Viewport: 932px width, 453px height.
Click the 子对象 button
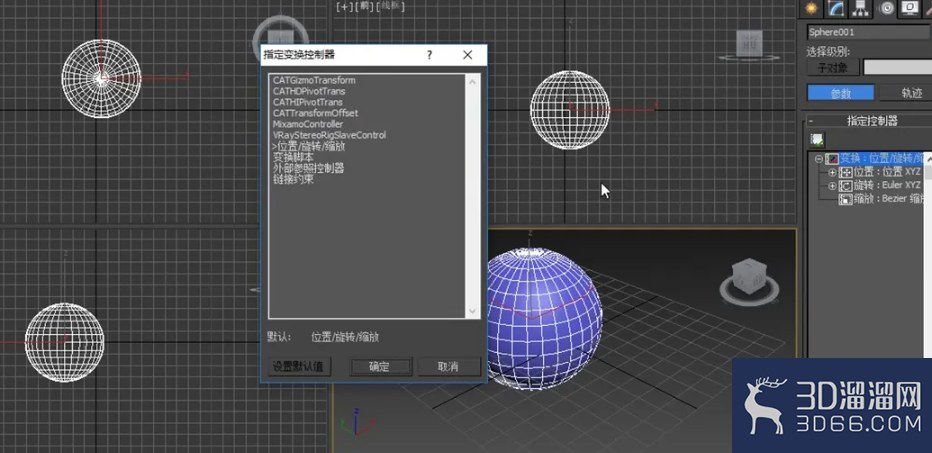click(x=833, y=68)
